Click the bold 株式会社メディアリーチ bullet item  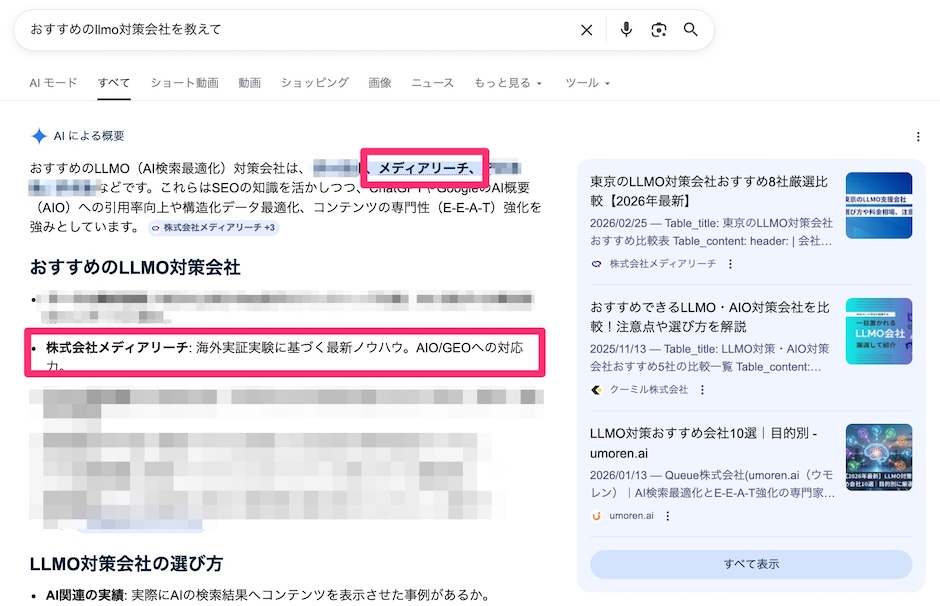click(x=117, y=348)
